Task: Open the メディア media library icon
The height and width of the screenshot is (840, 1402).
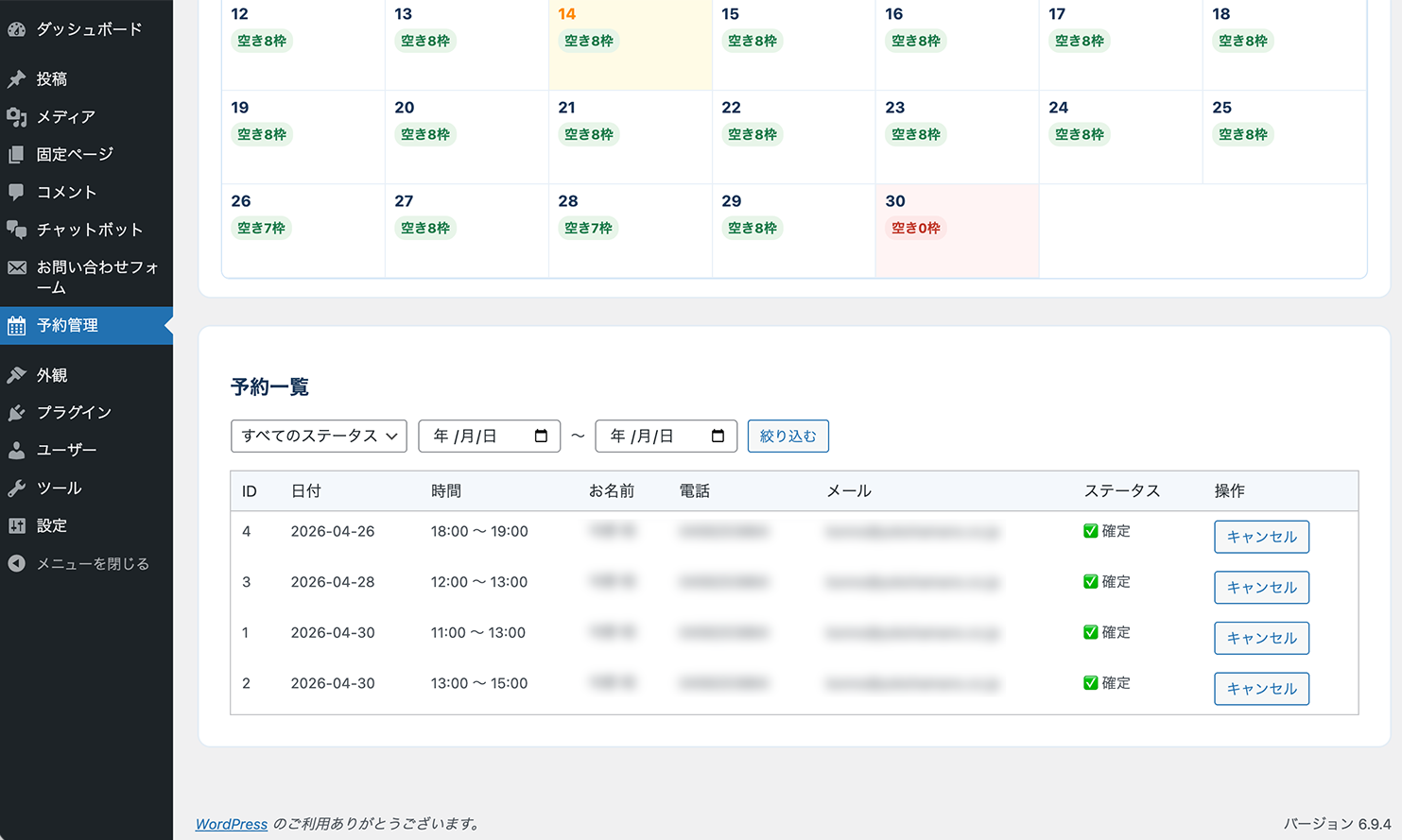Action: (x=16, y=117)
